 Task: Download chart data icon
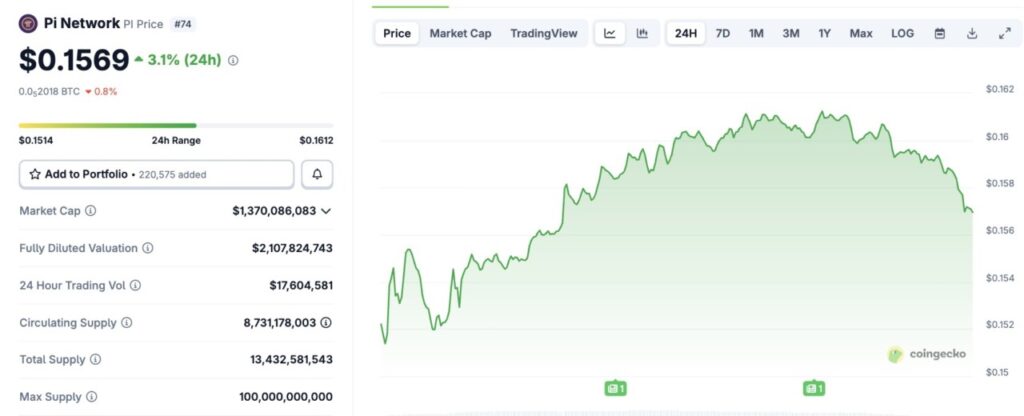[972, 33]
